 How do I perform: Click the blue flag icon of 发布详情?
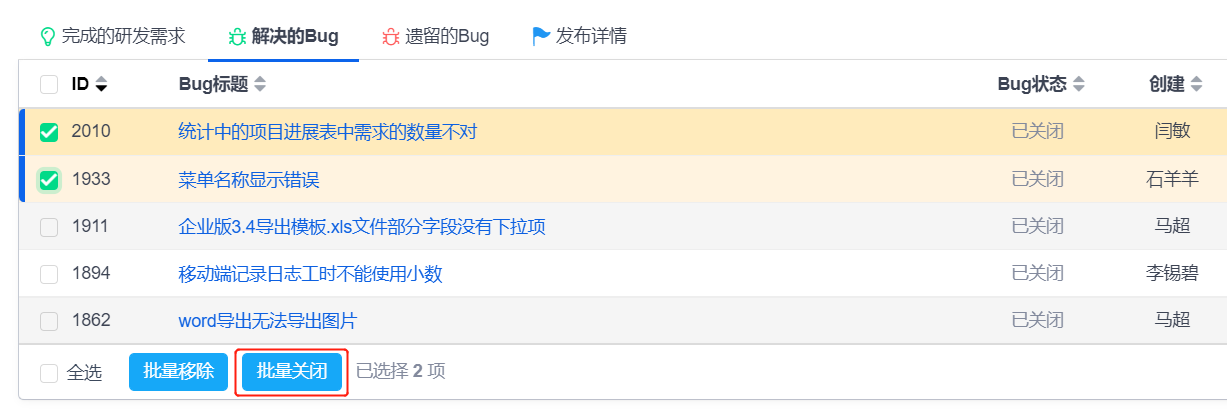click(541, 37)
